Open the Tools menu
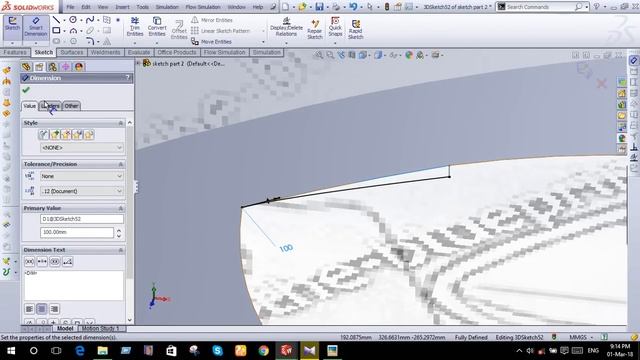The image size is (640, 360). coord(142,7)
